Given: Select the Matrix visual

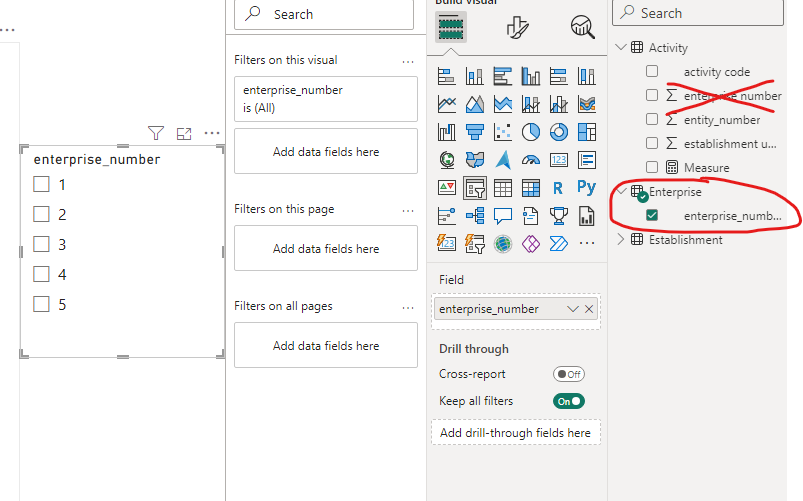Looking at the screenshot, I should [x=531, y=188].
